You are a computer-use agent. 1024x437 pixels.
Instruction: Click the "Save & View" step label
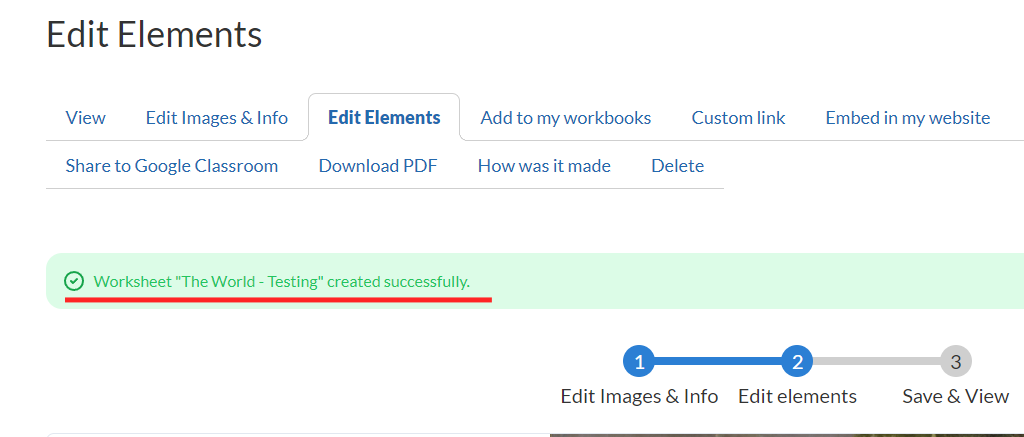[956, 396]
